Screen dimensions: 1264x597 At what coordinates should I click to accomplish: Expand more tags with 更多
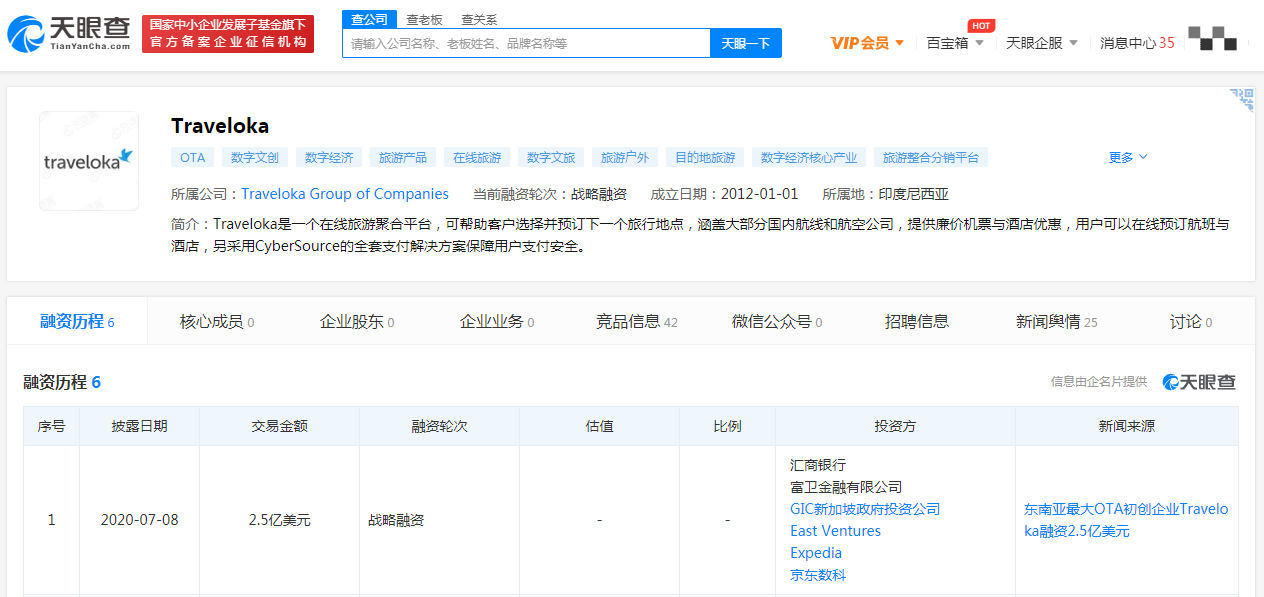coord(1128,157)
